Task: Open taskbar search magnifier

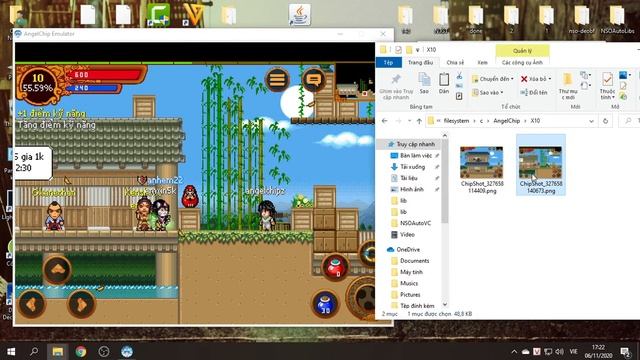Action: 34,351
